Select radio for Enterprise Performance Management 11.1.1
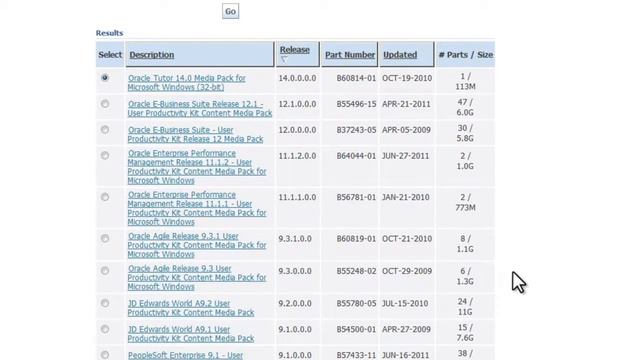 (x=105, y=197)
